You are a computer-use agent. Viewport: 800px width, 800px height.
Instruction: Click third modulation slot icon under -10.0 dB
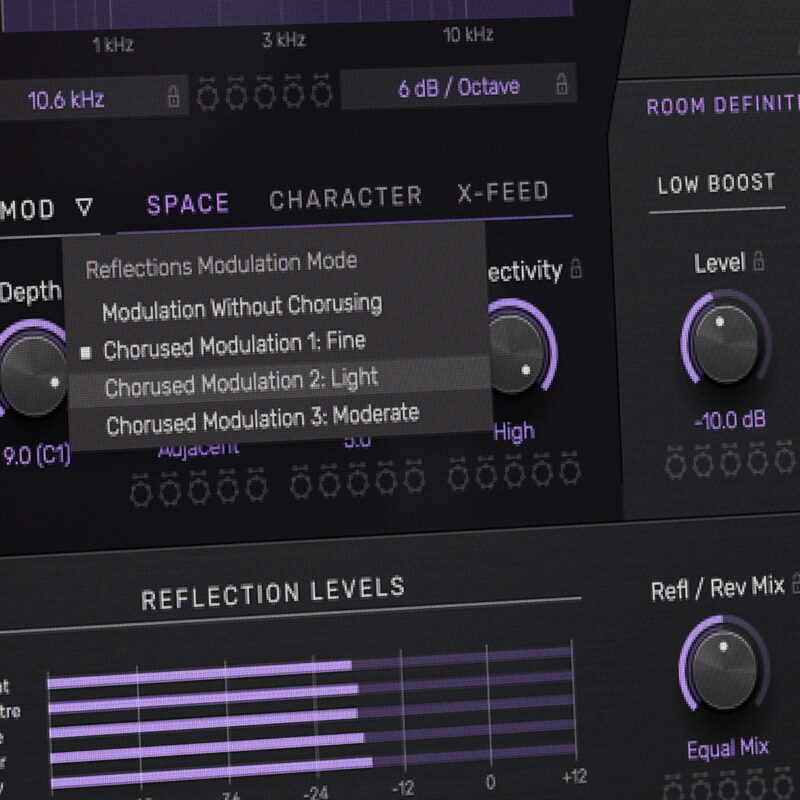tap(730, 460)
